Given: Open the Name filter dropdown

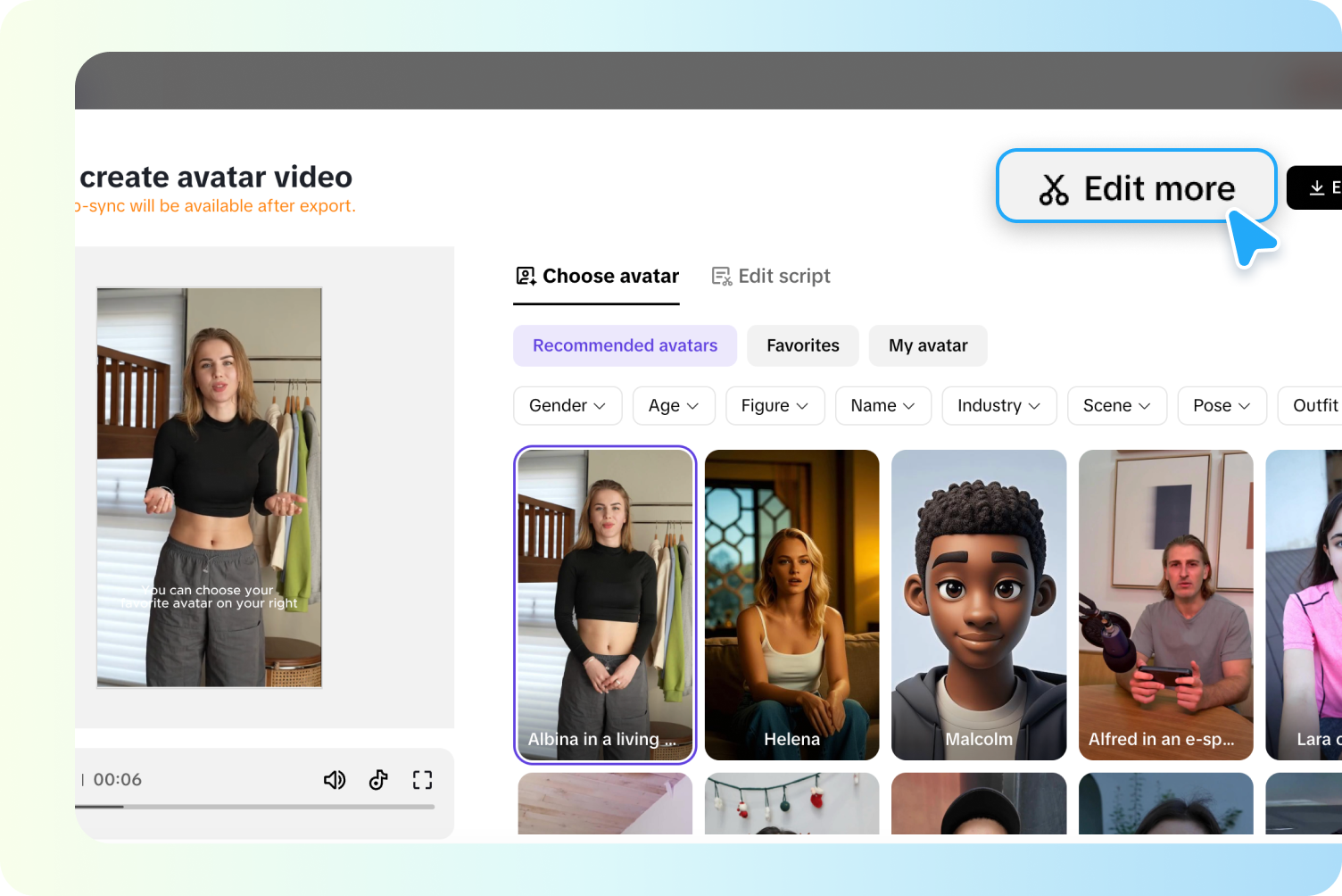Looking at the screenshot, I should pos(882,406).
